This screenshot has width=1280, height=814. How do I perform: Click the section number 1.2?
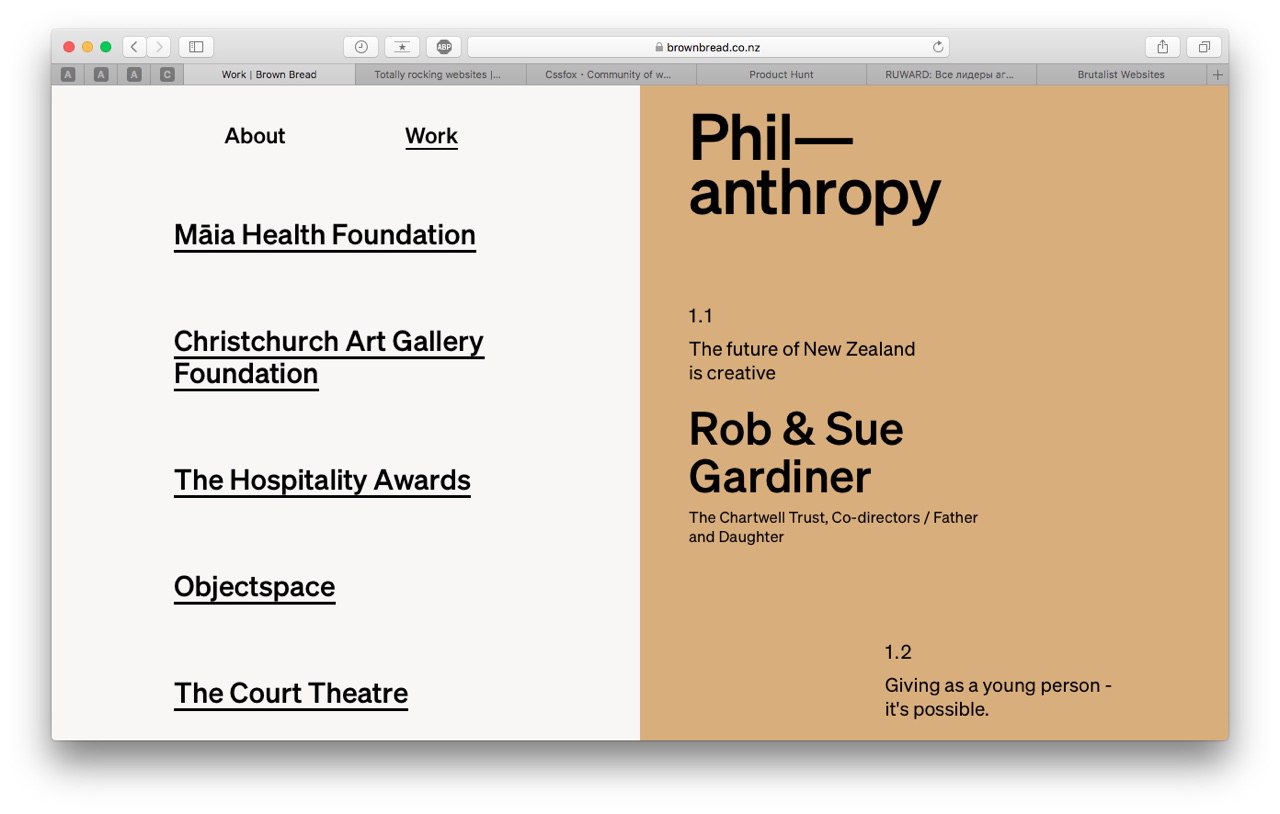click(898, 652)
